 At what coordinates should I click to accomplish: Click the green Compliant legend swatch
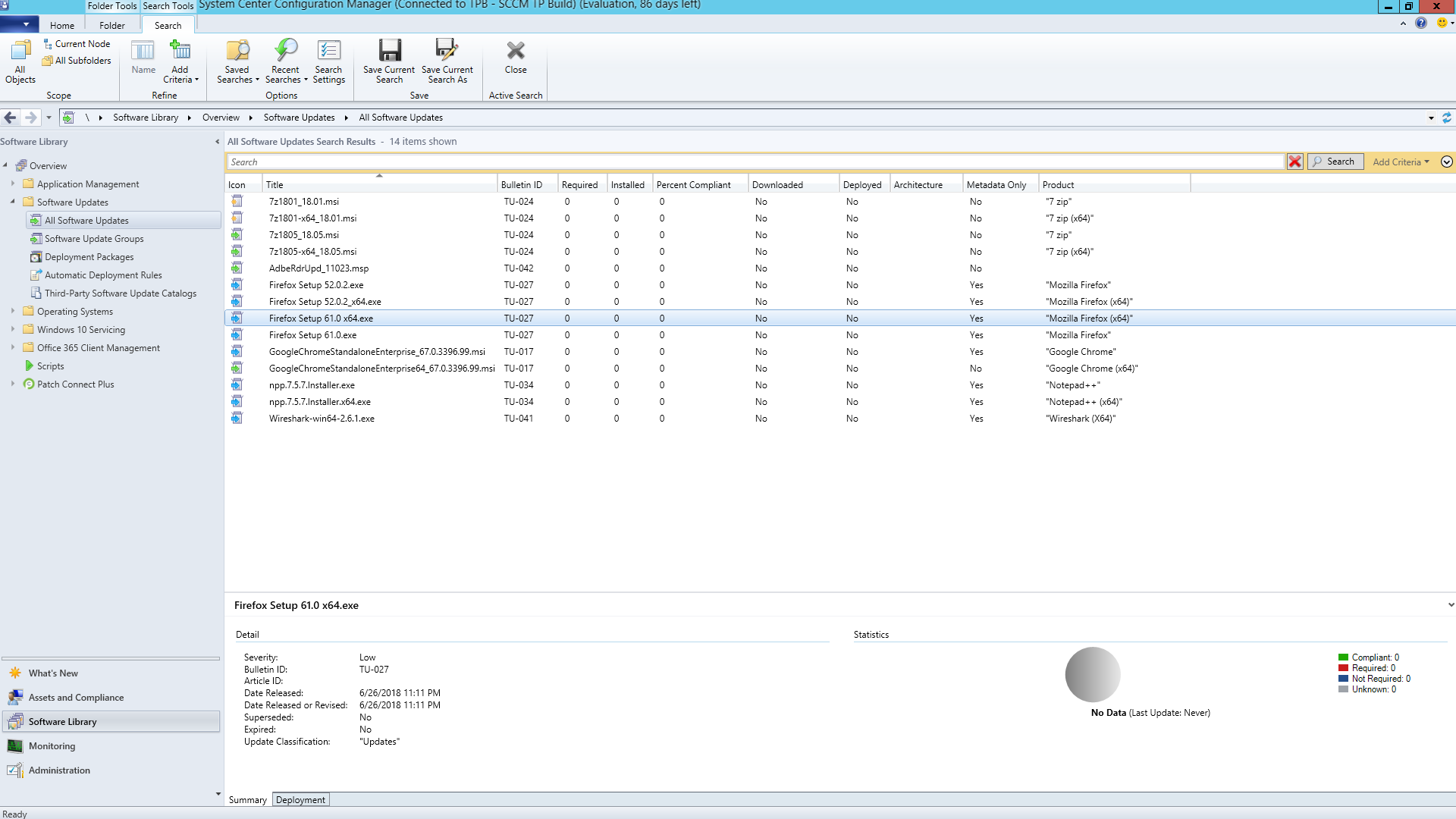pyautogui.click(x=1343, y=657)
